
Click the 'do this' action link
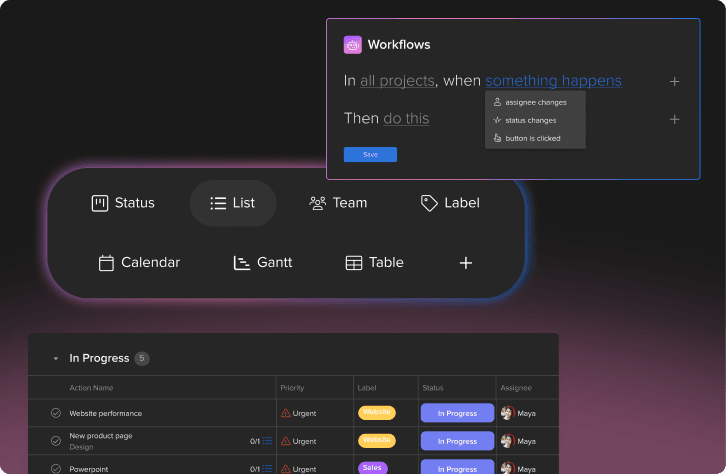pyautogui.click(x=406, y=118)
